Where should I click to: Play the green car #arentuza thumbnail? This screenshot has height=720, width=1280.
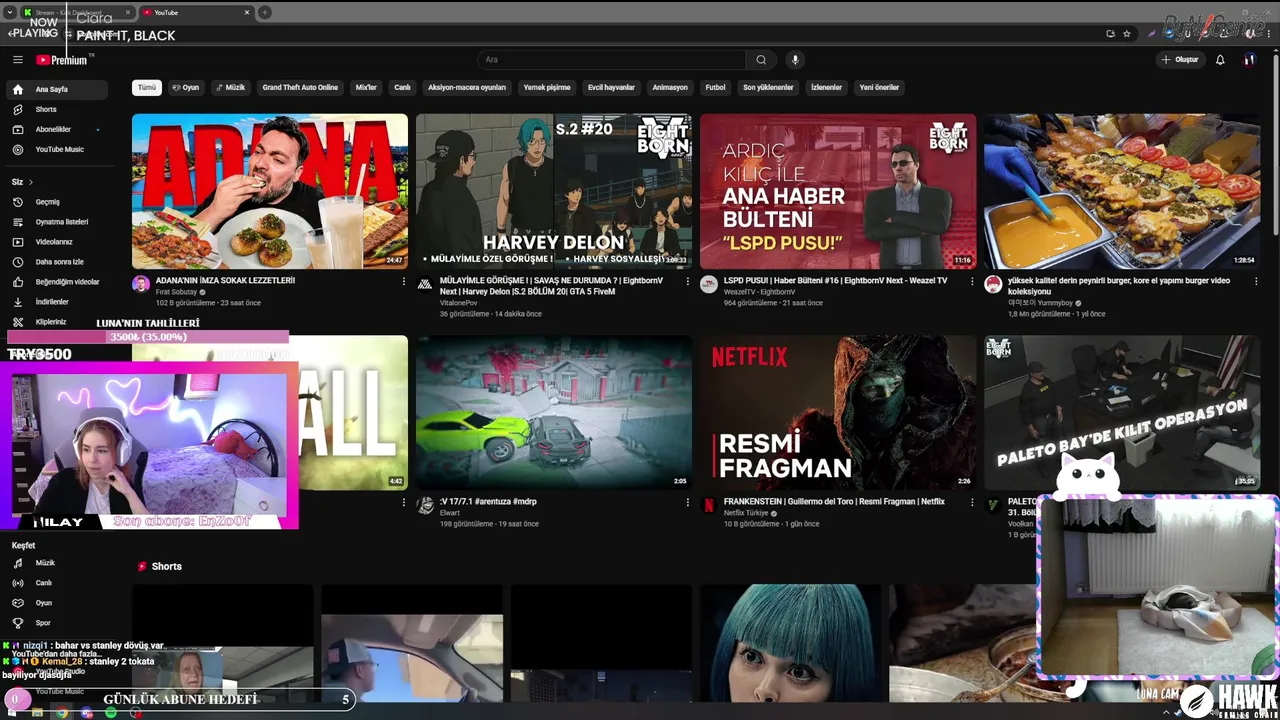coord(554,412)
